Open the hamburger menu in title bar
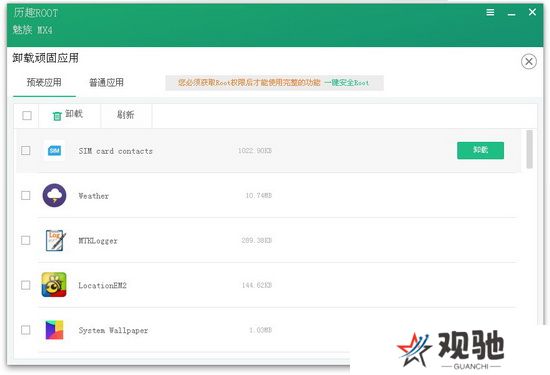 point(490,13)
